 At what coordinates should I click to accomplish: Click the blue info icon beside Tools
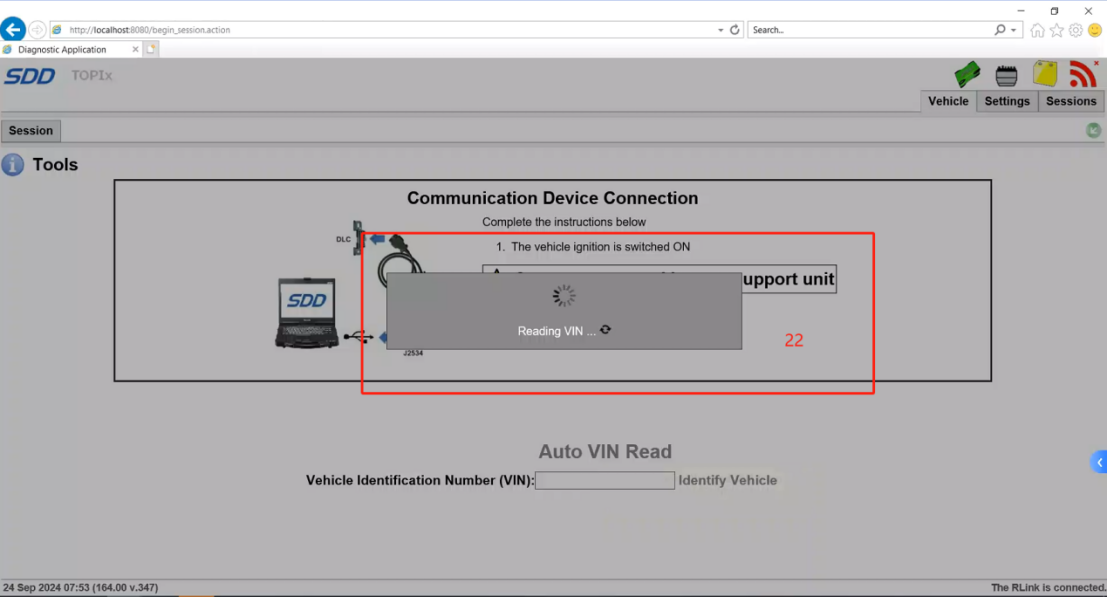13,165
